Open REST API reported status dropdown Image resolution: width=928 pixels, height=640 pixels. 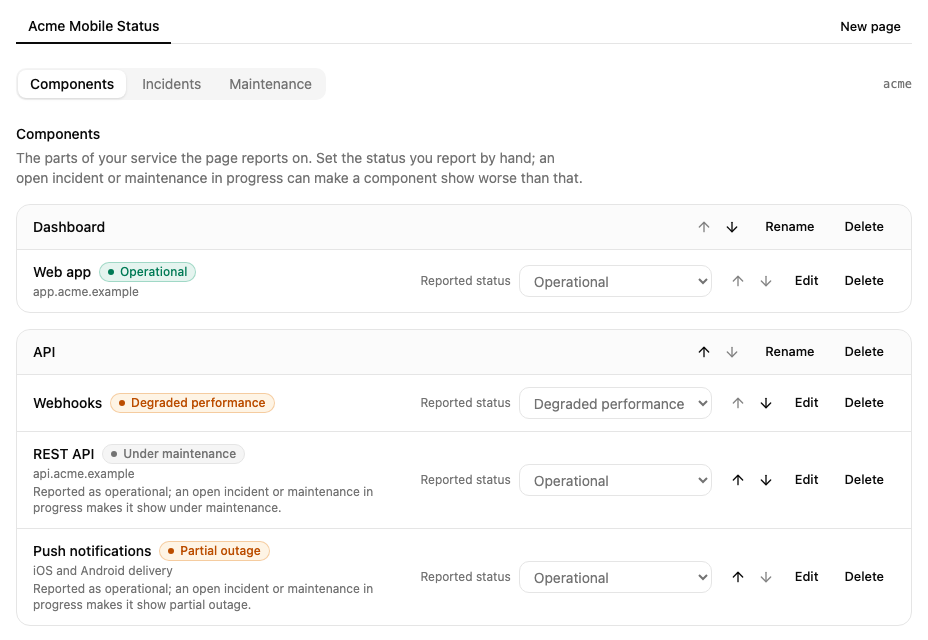(616, 480)
